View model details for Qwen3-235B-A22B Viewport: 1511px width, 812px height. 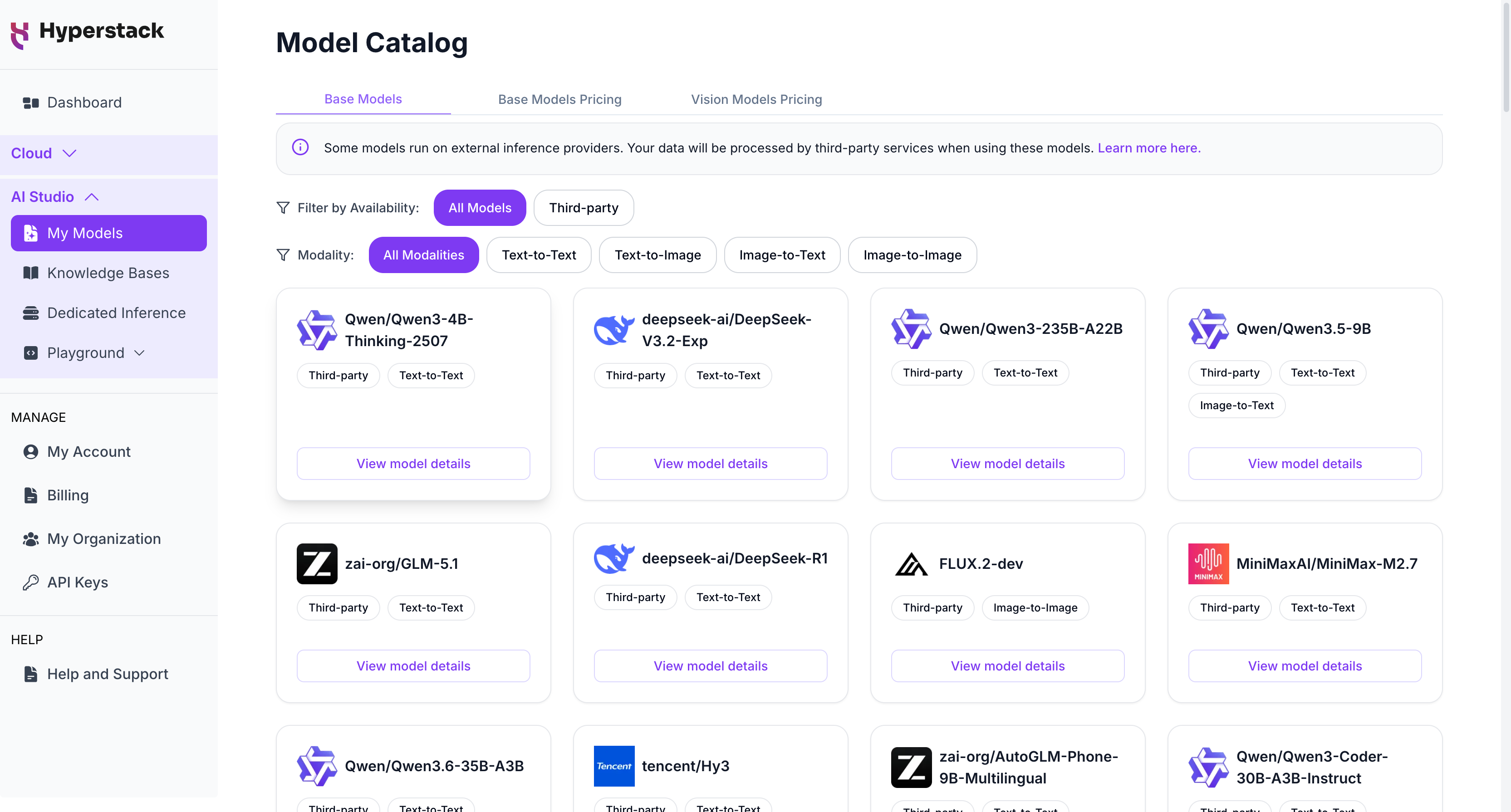[x=1008, y=464]
